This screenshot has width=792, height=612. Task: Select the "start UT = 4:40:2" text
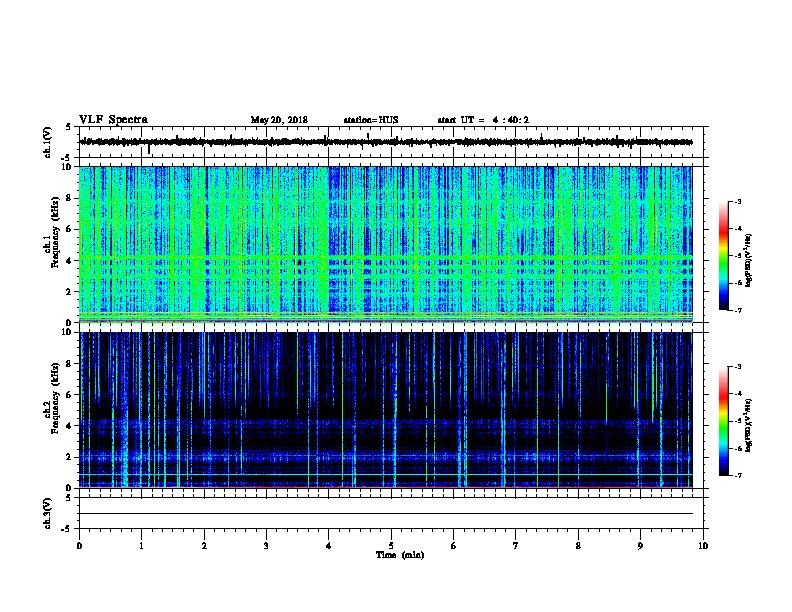tap(483, 120)
